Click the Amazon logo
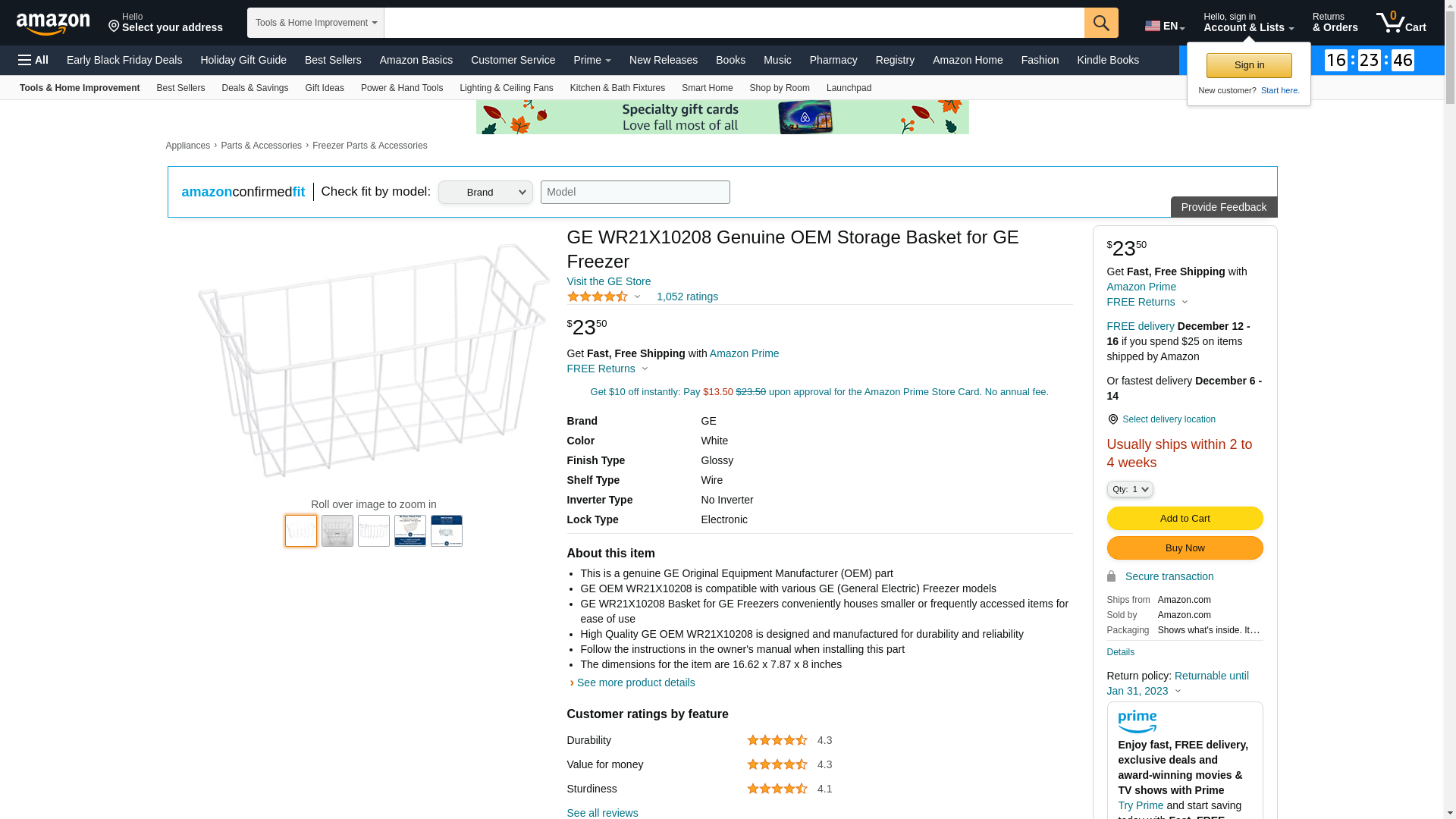The image size is (1456, 819). click(53, 24)
